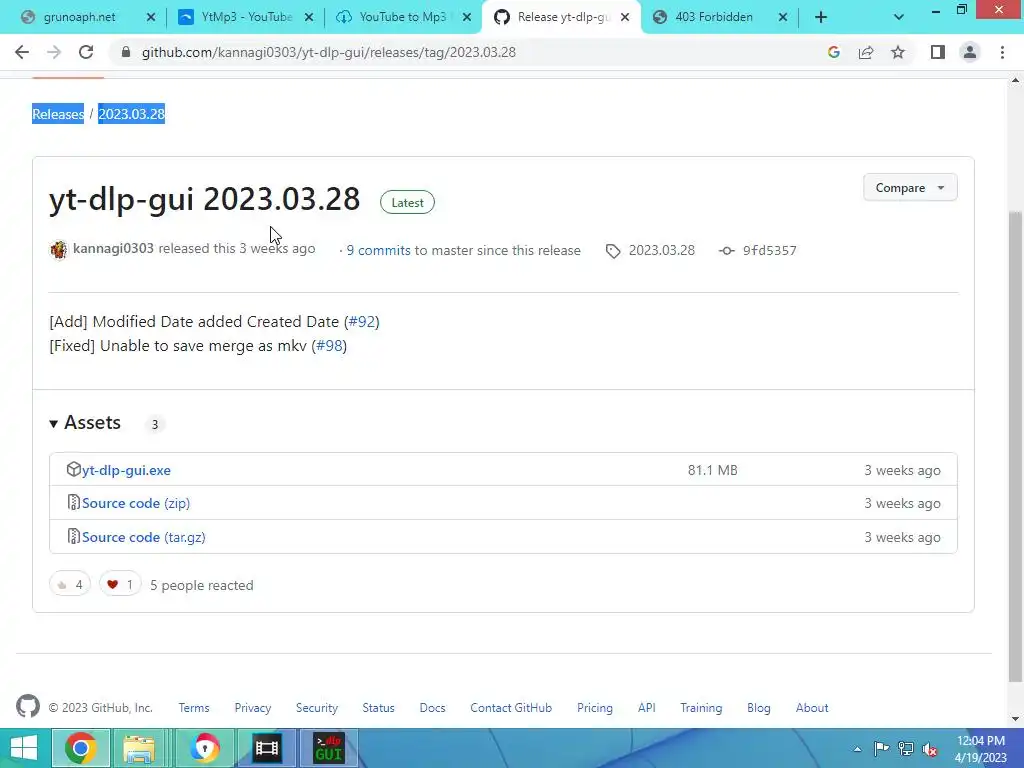The width and height of the screenshot is (1024, 768).
Task: Open File Explorer from the taskbar
Action: 139,748
